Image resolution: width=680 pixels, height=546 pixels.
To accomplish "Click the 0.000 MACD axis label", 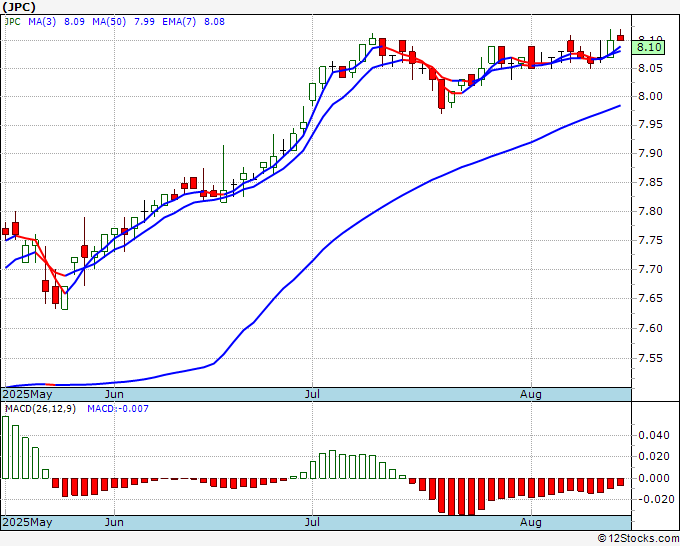I will [654, 478].
